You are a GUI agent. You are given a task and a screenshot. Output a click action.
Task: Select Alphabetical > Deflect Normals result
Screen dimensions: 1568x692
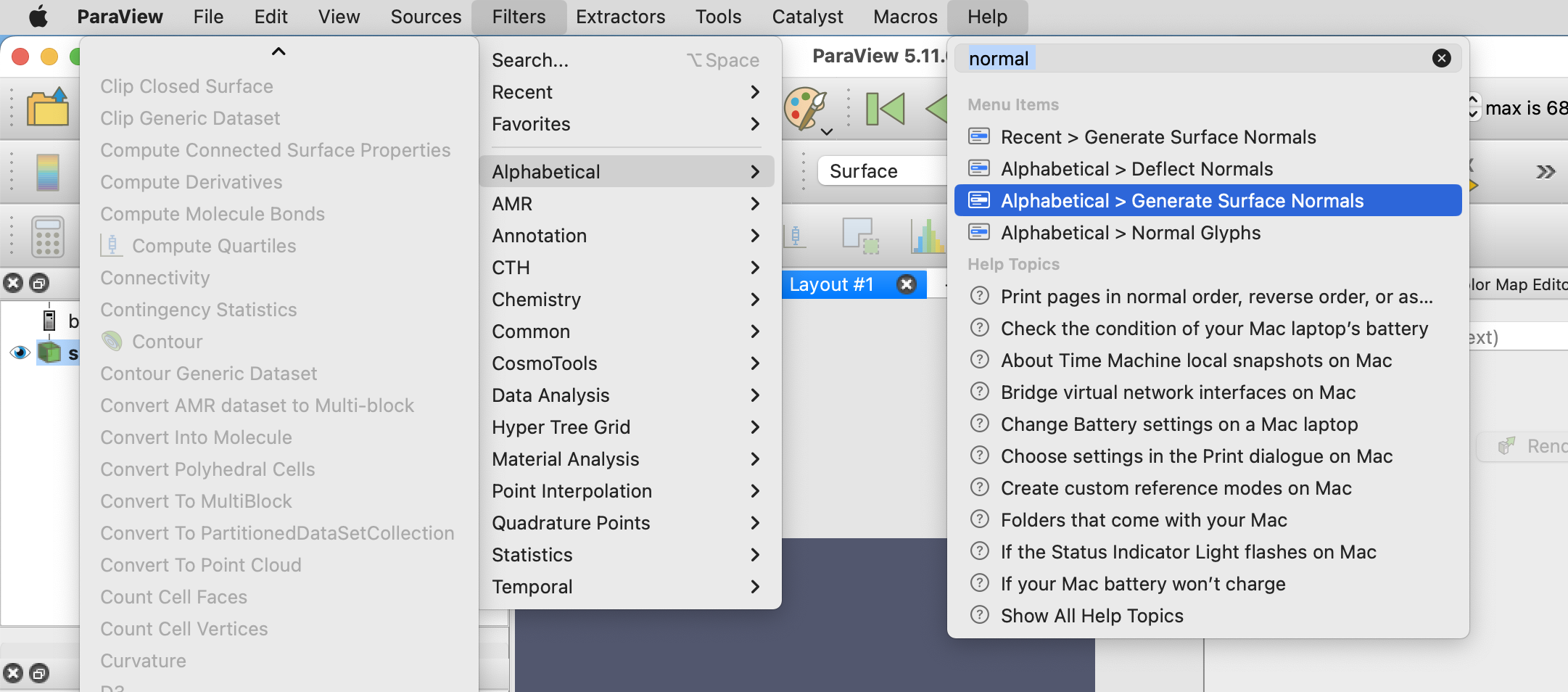click(1208, 169)
